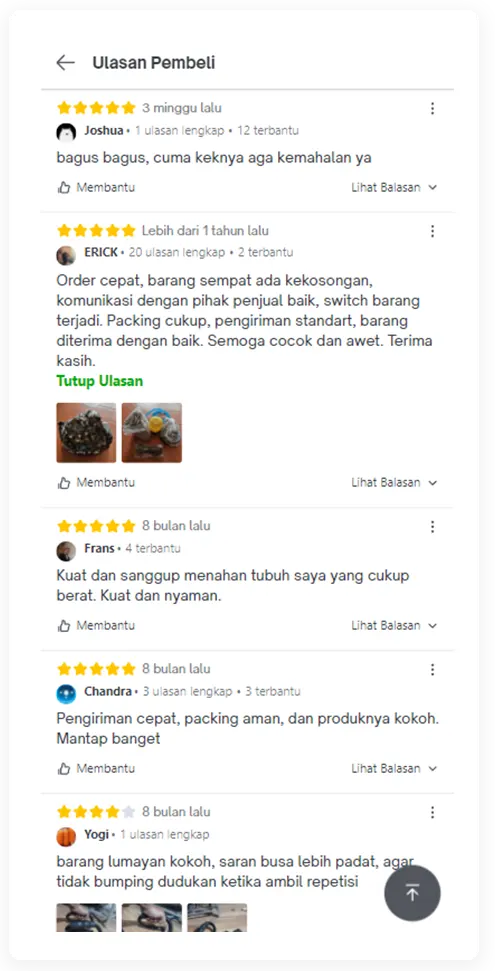Go back using the arrow icon
The image size is (495, 971).
point(65,63)
